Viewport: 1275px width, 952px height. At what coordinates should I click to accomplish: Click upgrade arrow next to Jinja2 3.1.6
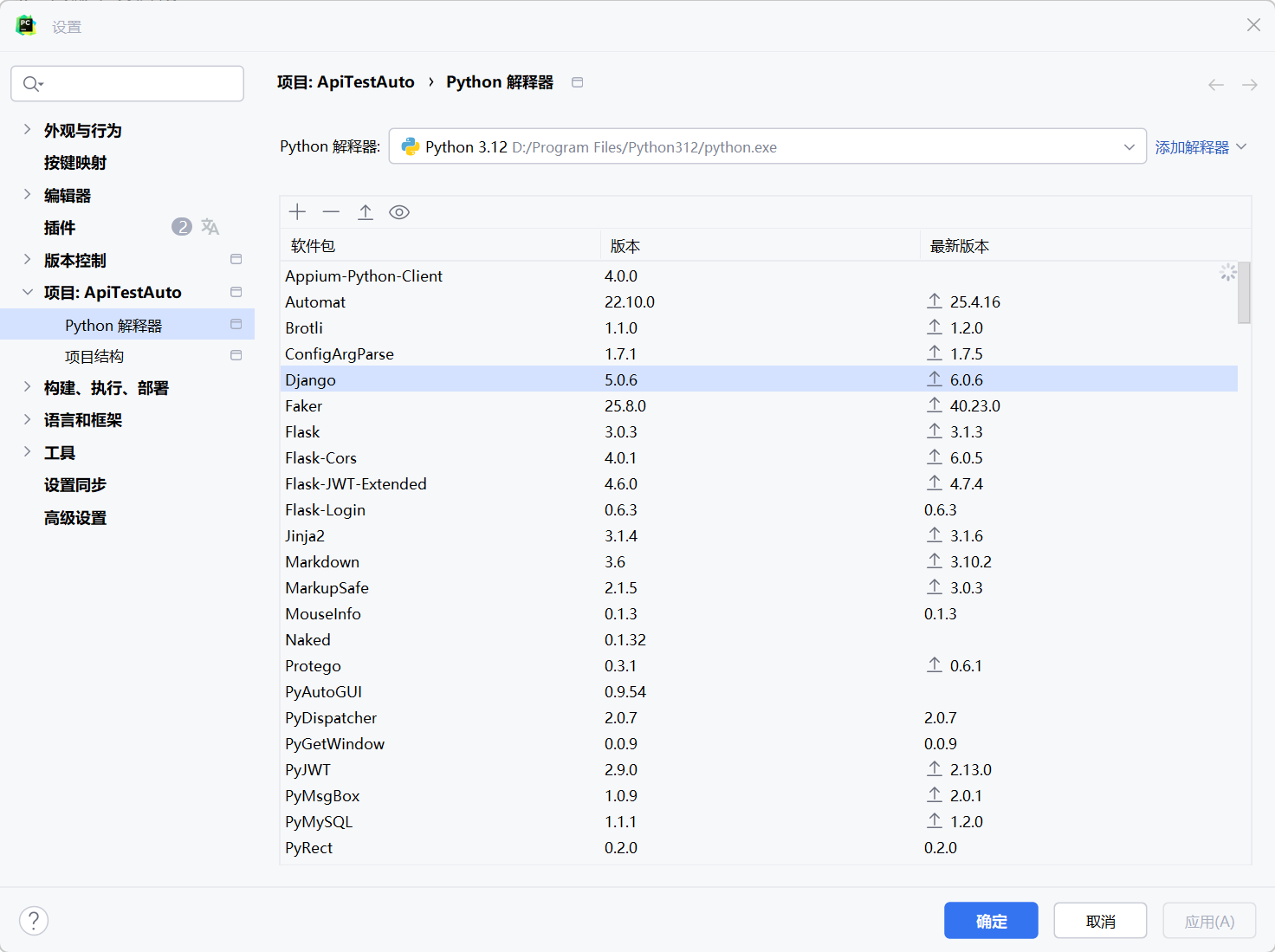(935, 535)
